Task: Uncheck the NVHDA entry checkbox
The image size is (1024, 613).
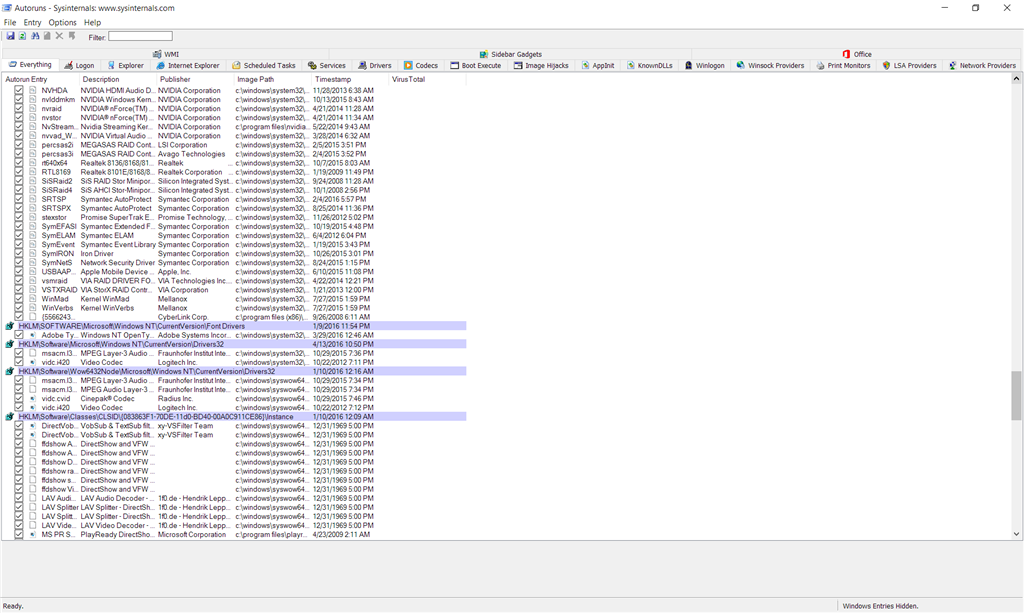Action: tap(19, 90)
